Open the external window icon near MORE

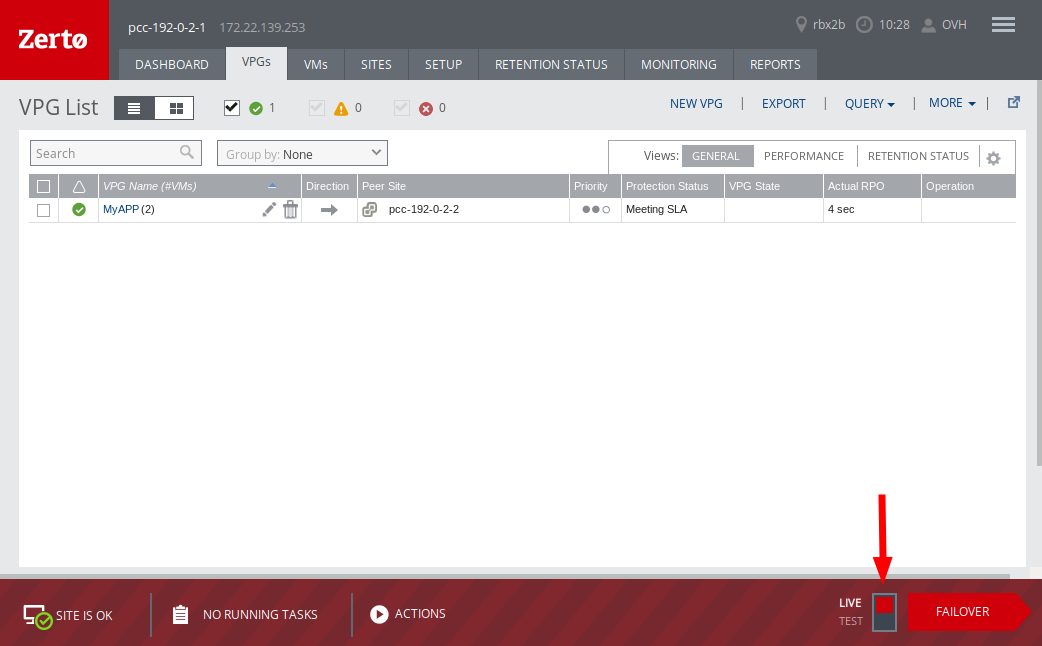(x=1013, y=101)
